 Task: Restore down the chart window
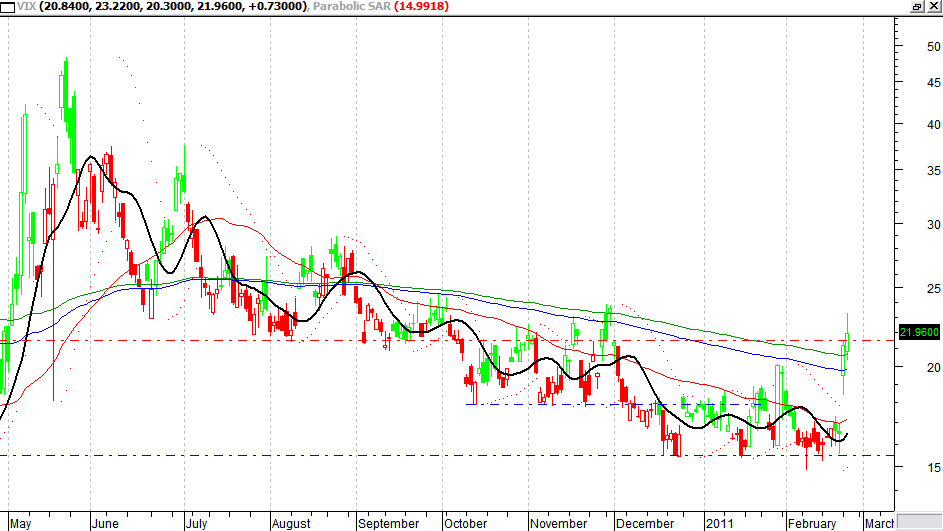pos(917,6)
